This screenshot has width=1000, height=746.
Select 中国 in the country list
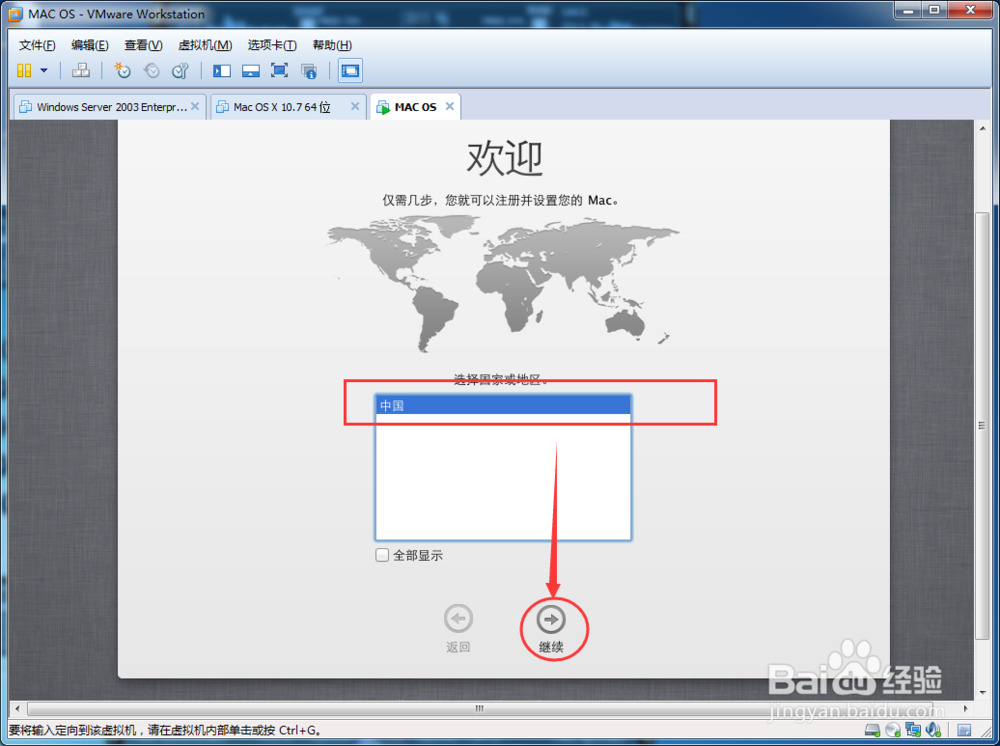coord(503,405)
